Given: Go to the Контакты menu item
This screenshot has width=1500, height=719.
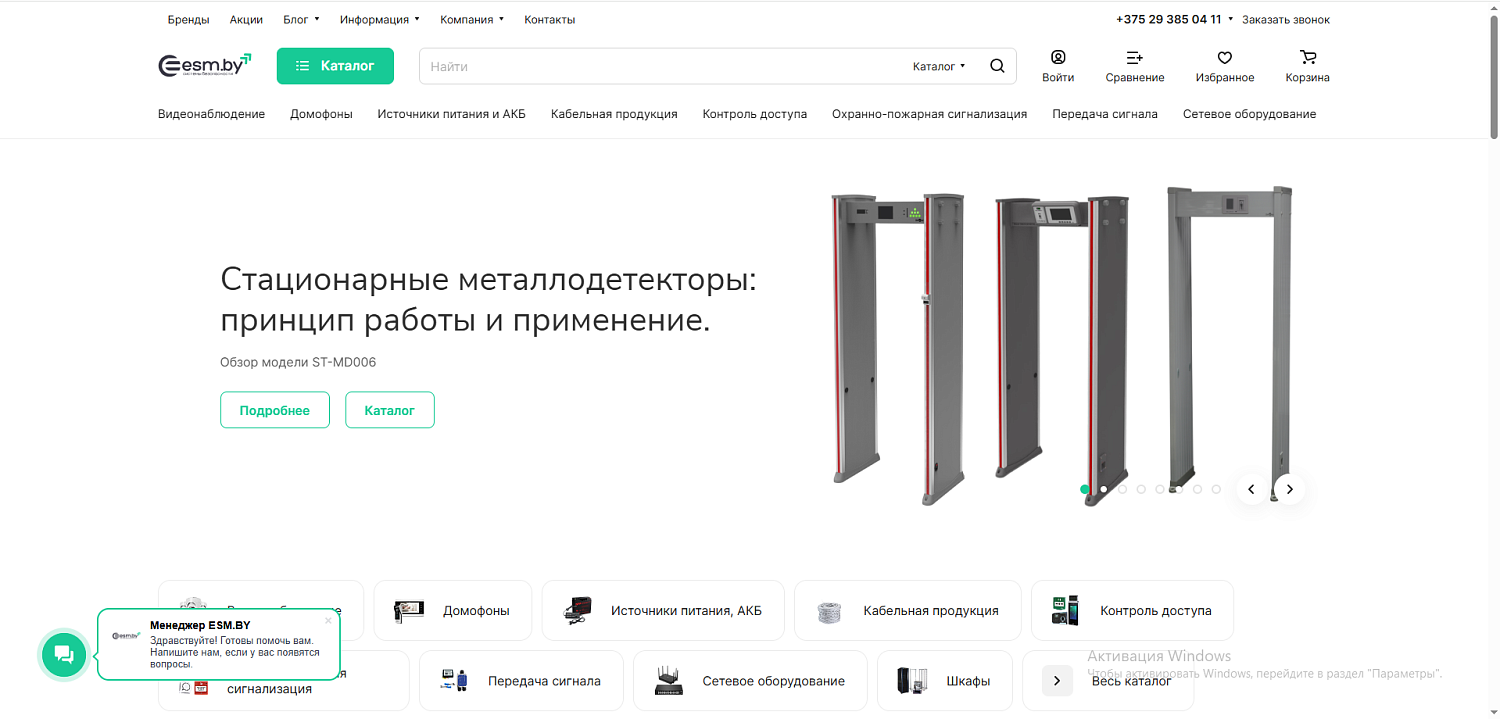Looking at the screenshot, I should [549, 19].
